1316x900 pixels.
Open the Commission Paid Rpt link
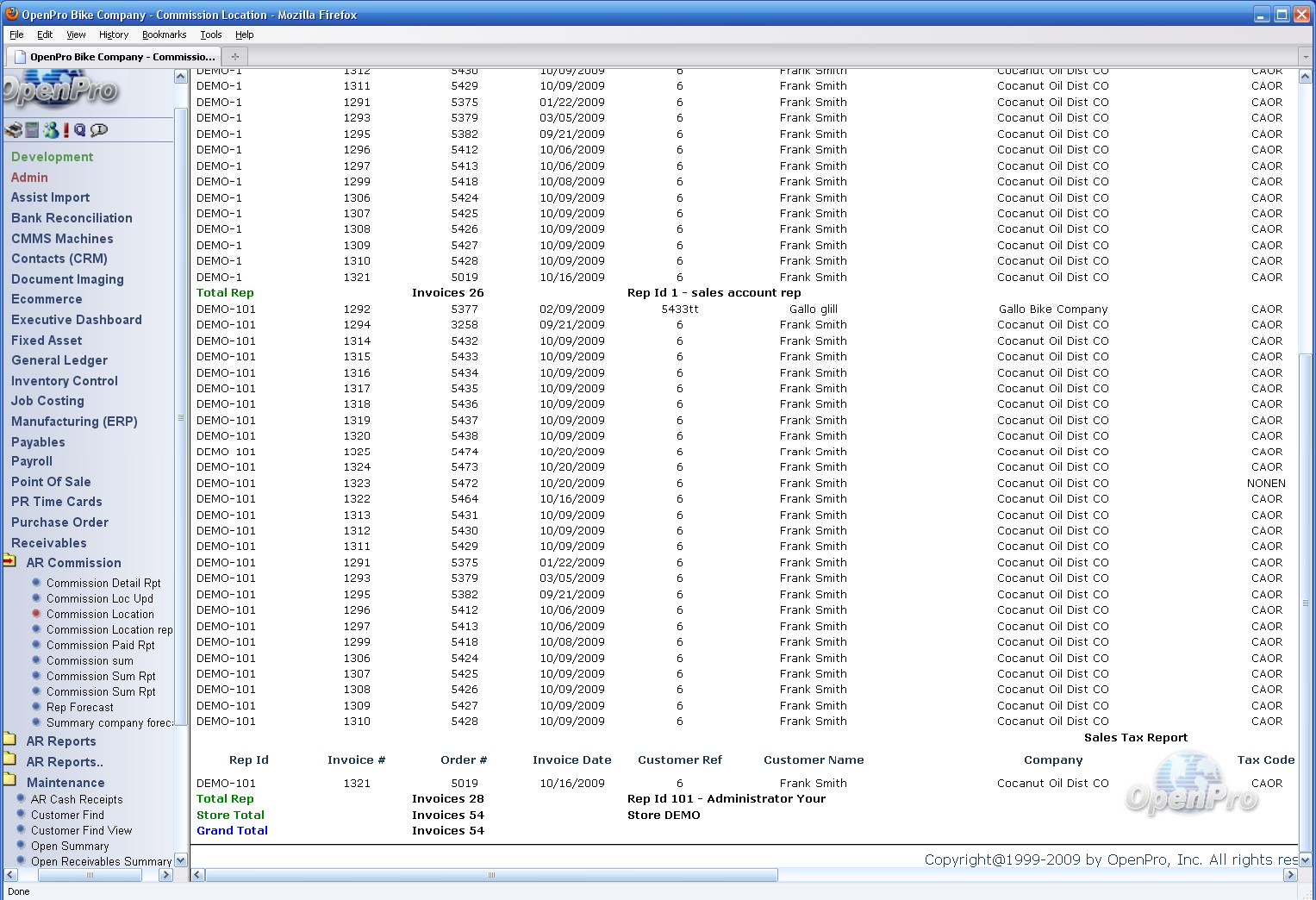(100, 645)
